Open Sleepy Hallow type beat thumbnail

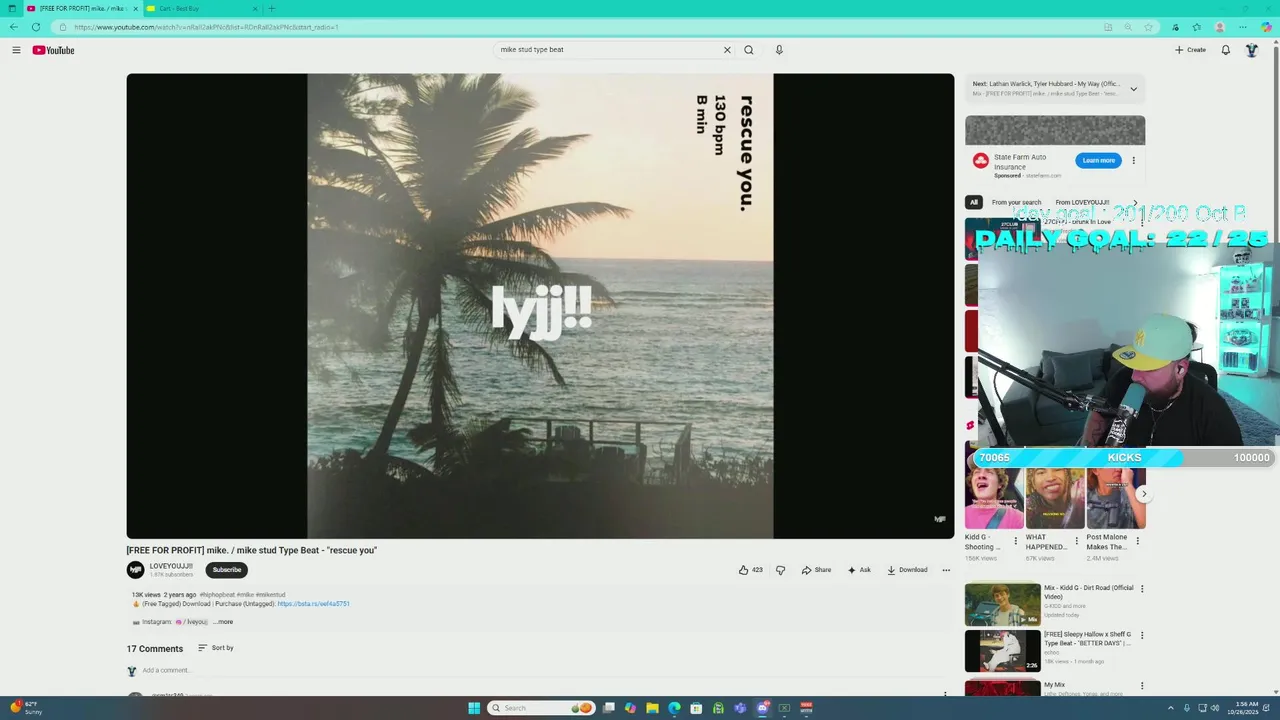1002,651
